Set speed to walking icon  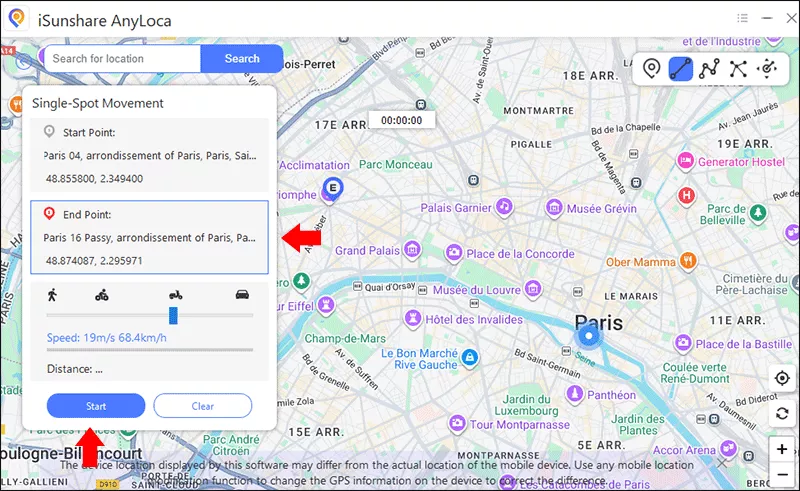(51, 294)
